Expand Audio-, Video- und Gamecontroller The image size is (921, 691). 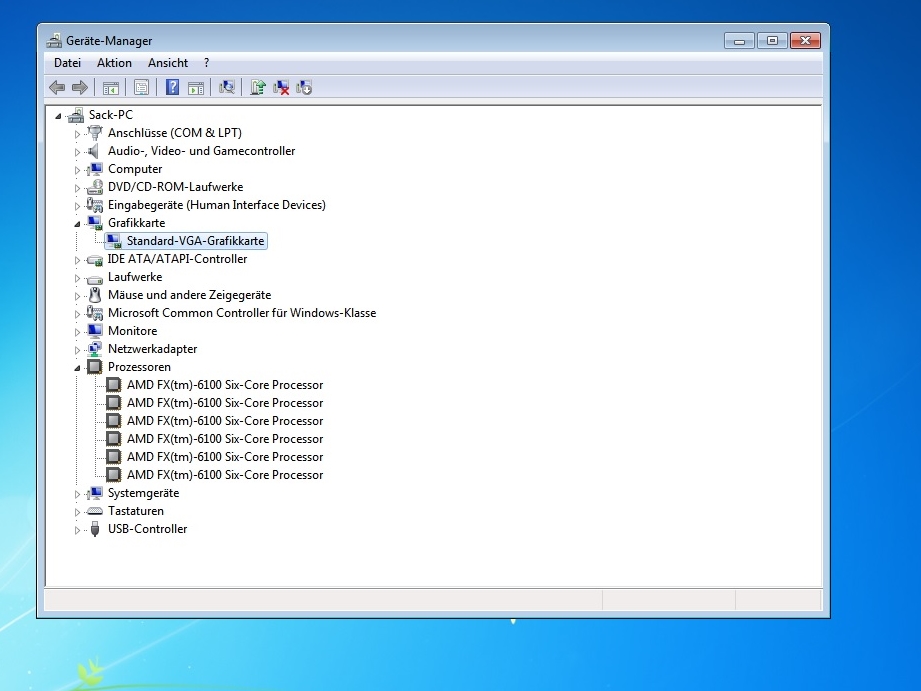(x=77, y=152)
